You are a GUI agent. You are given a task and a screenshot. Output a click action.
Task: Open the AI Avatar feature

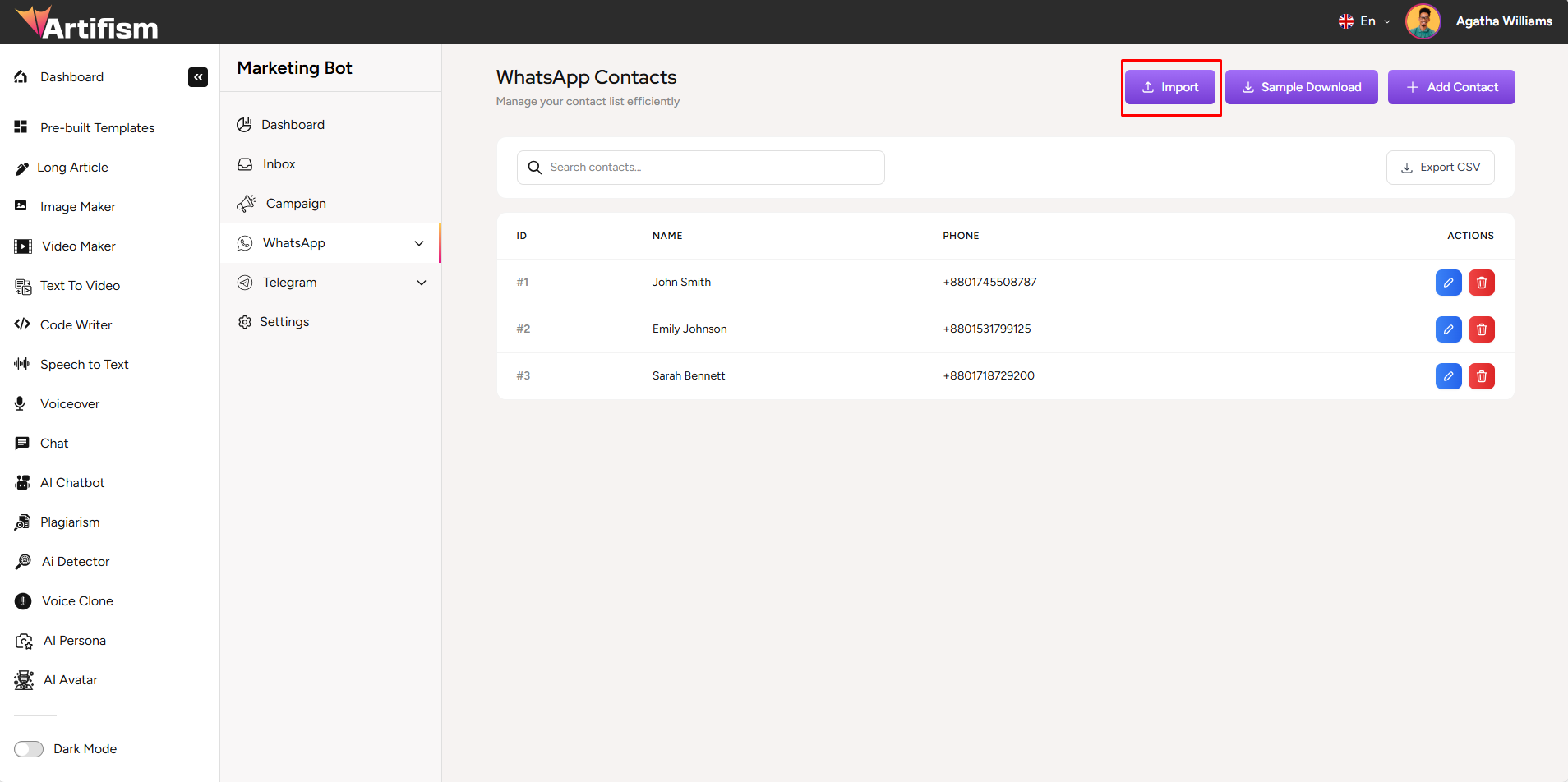70,679
